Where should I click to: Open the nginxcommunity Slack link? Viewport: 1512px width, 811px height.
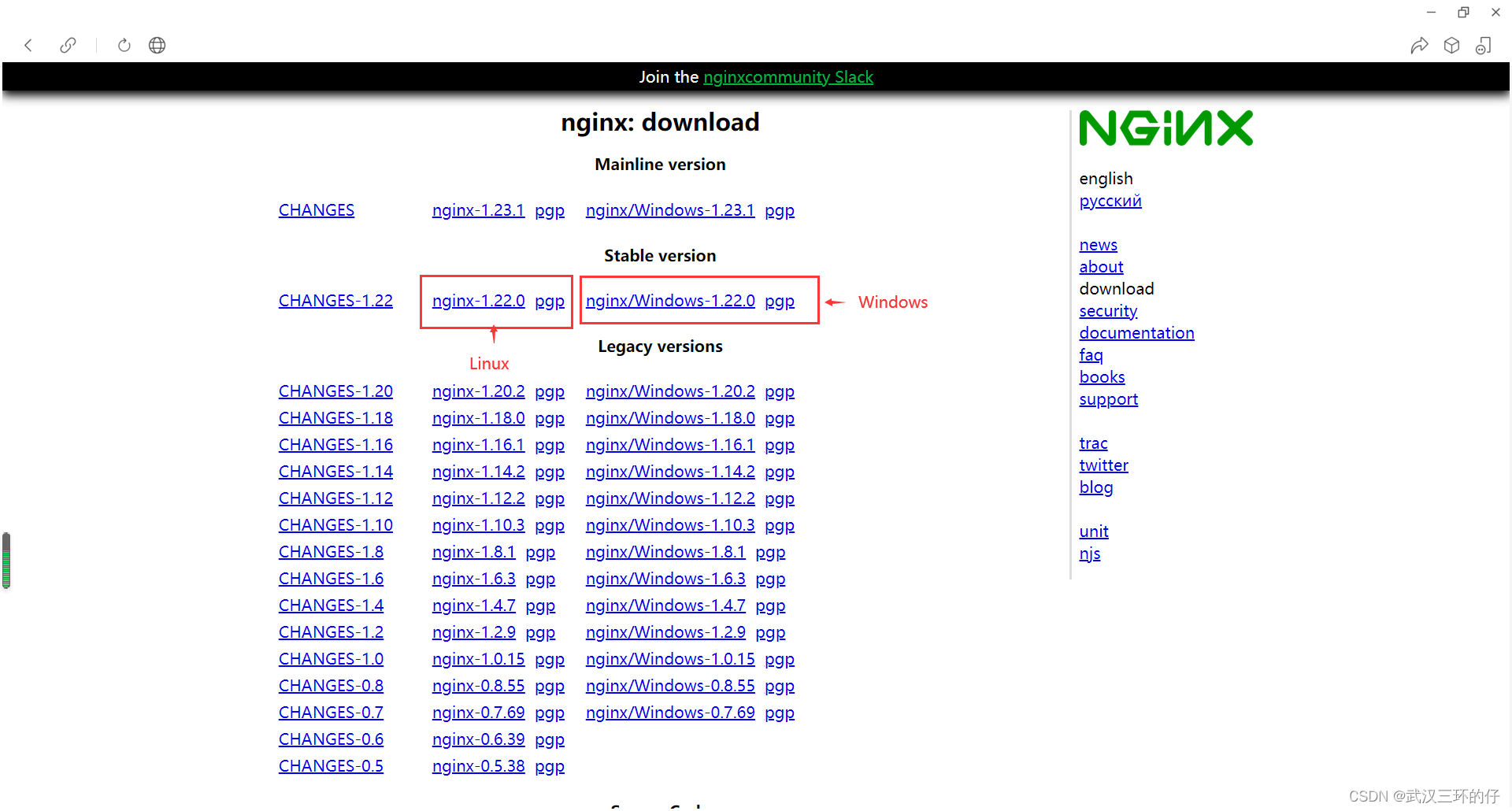(x=788, y=77)
